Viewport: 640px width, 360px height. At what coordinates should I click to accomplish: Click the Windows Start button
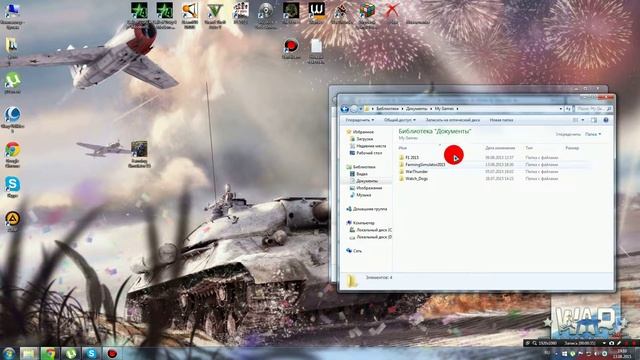8,353
